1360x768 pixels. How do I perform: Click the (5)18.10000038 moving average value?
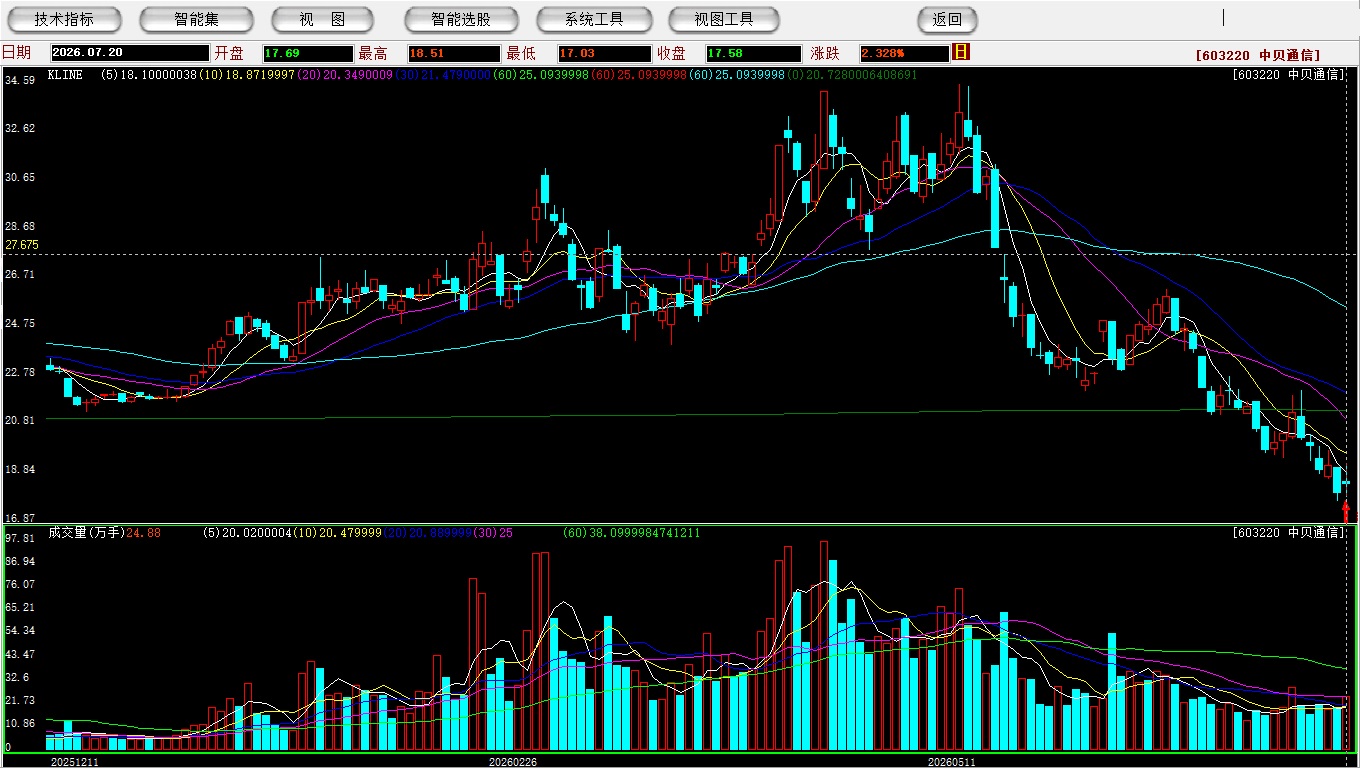point(149,75)
